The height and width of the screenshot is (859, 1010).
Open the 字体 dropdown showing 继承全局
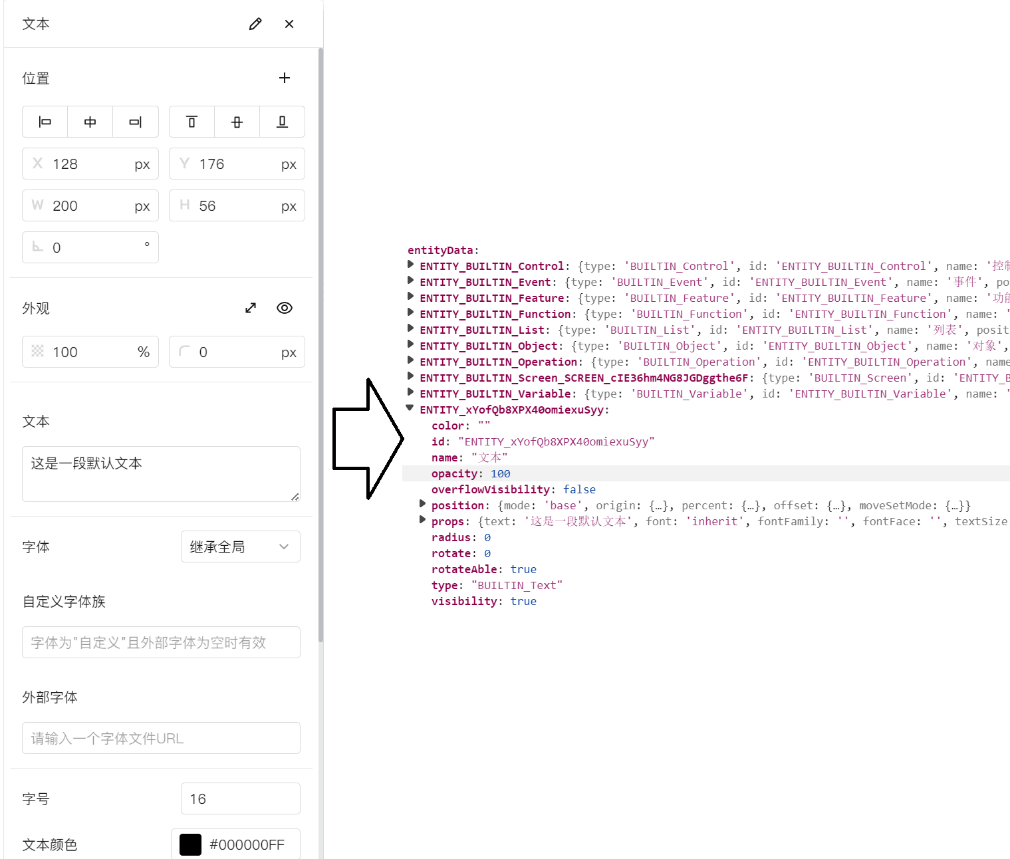[x=240, y=547]
